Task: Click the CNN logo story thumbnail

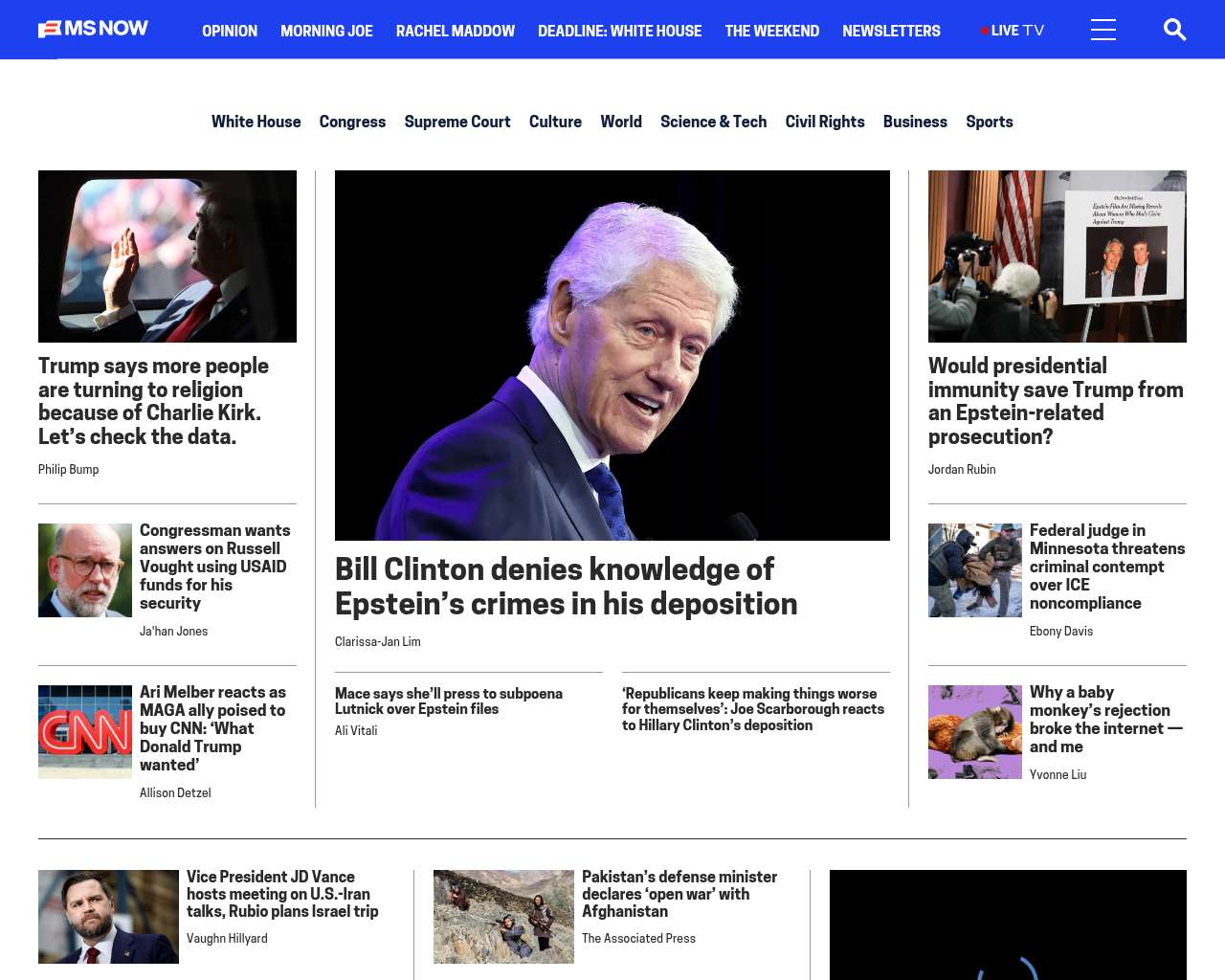Action: click(85, 732)
